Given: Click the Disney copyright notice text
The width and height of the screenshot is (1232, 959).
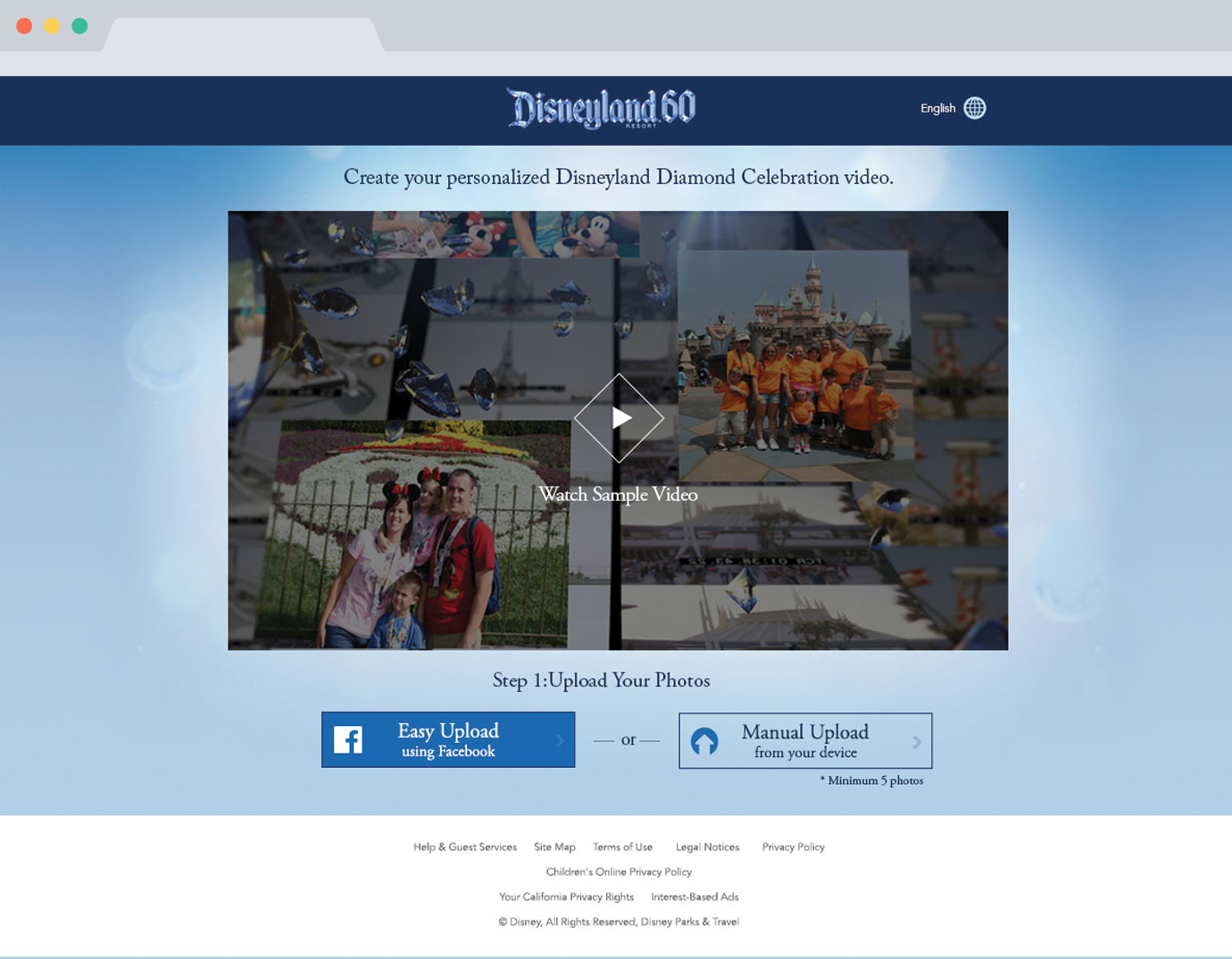Looking at the screenshot, I should click(619, 921).
